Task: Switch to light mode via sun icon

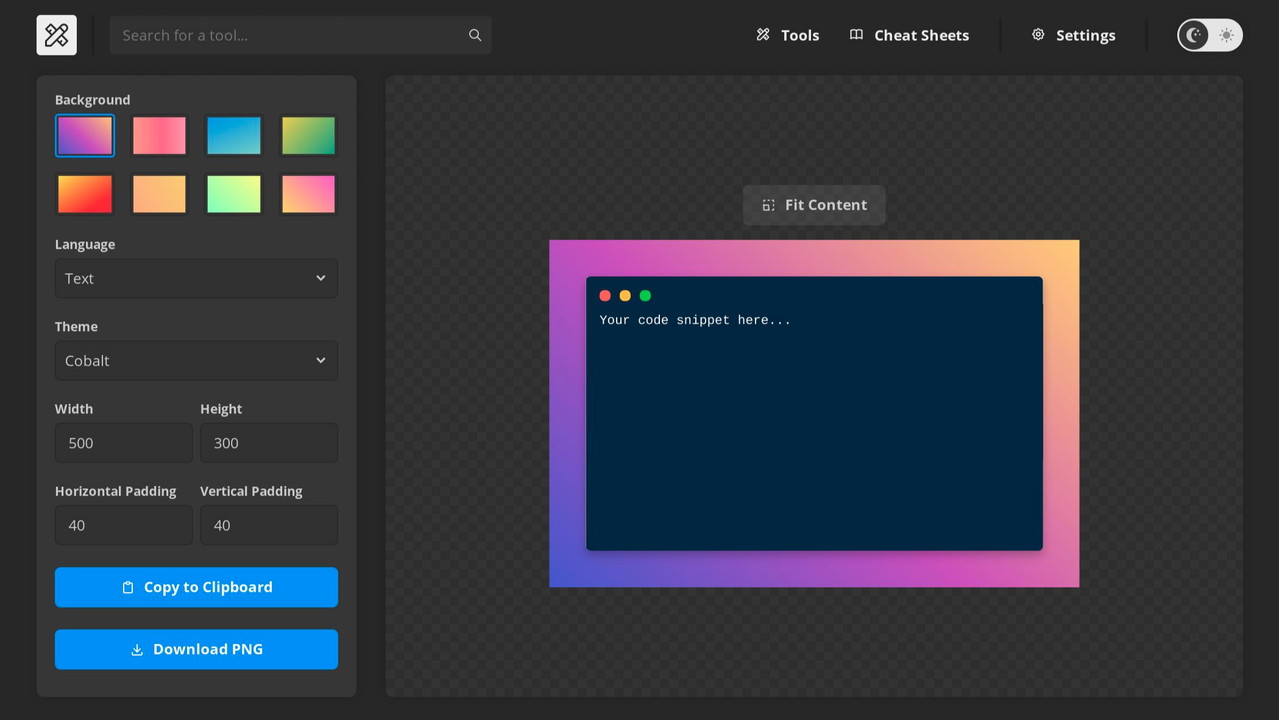Action: [x=1226, y=35]
